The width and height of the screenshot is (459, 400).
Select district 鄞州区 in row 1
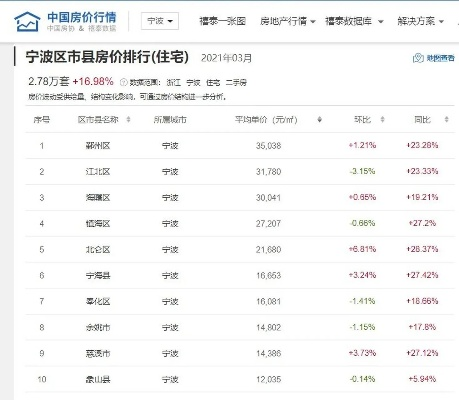coord(98,146)
